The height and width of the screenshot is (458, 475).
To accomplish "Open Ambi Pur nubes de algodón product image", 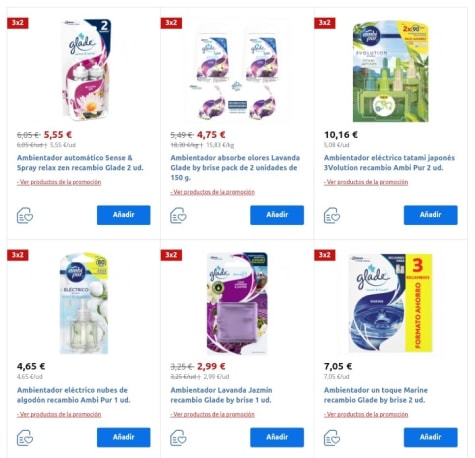I will [x=84, y=303].
